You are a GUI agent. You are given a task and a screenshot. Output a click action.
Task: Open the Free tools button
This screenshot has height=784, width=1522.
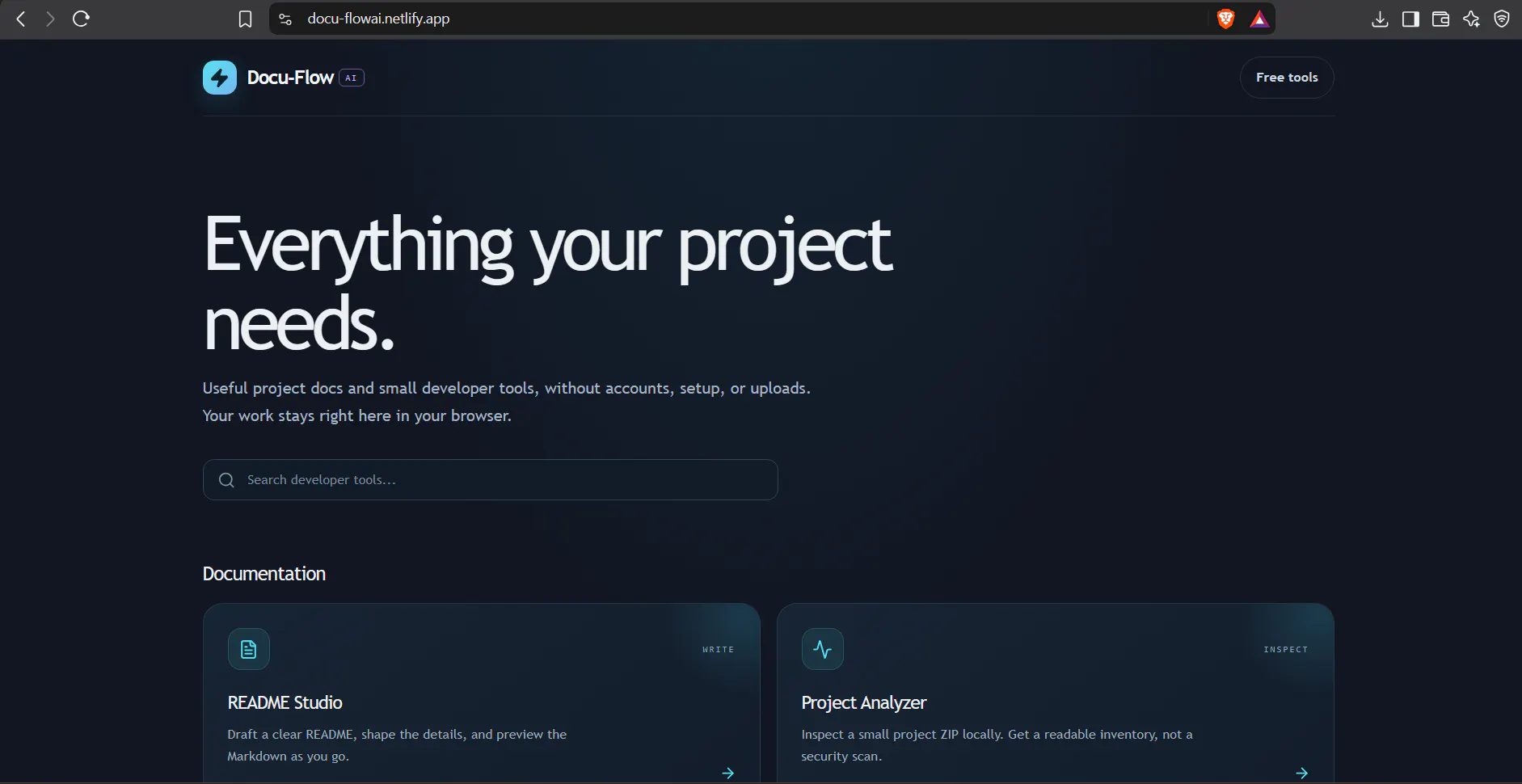[x=1287, y=78]
